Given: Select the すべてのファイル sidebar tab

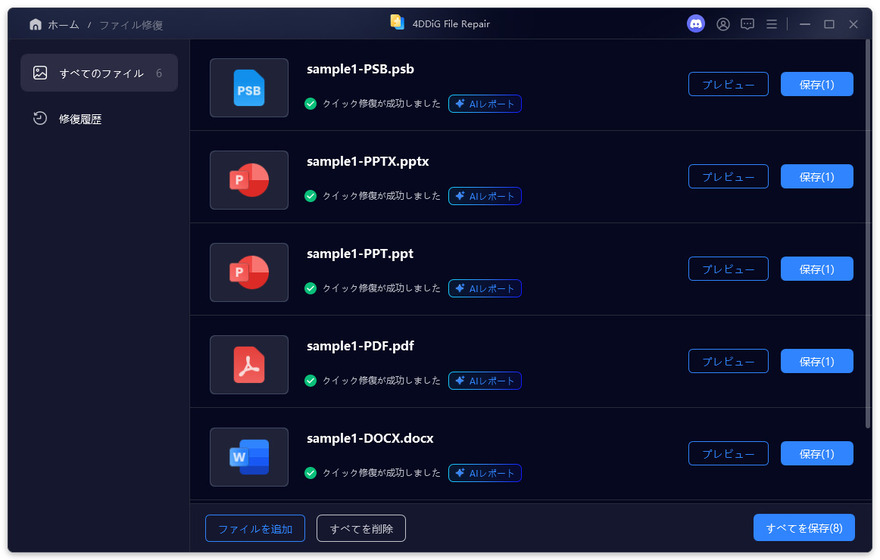Looking at the screenshot, I should (x=99, y=73).
